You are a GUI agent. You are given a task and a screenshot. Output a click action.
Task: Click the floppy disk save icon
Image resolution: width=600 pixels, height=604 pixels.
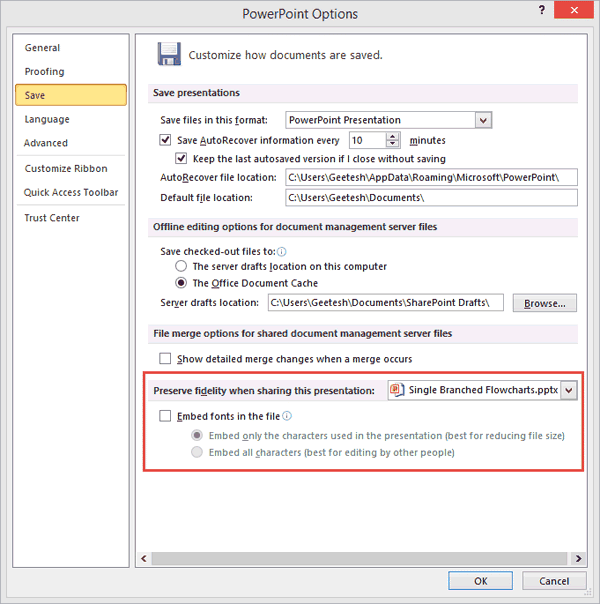click(169, 54)
